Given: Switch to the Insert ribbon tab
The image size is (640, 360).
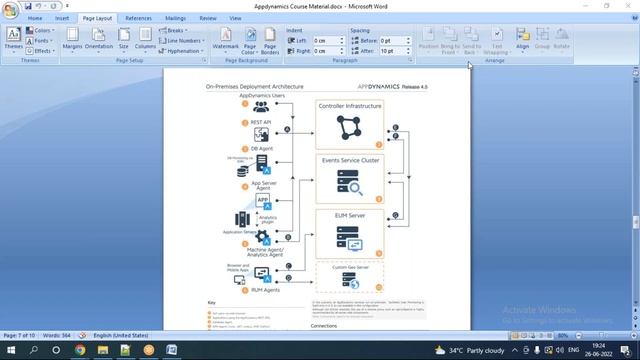Looking at the screenshot, I should [x=62, y=18].
